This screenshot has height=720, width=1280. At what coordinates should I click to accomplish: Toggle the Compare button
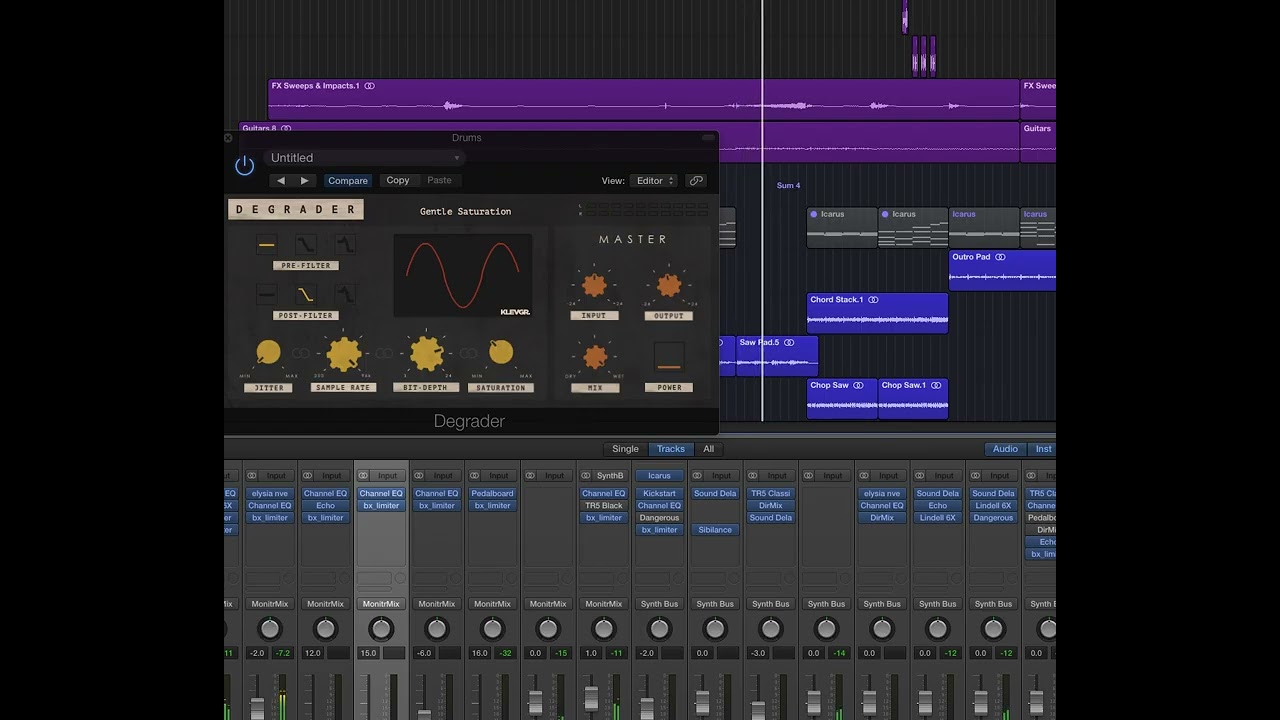point(348,181)
